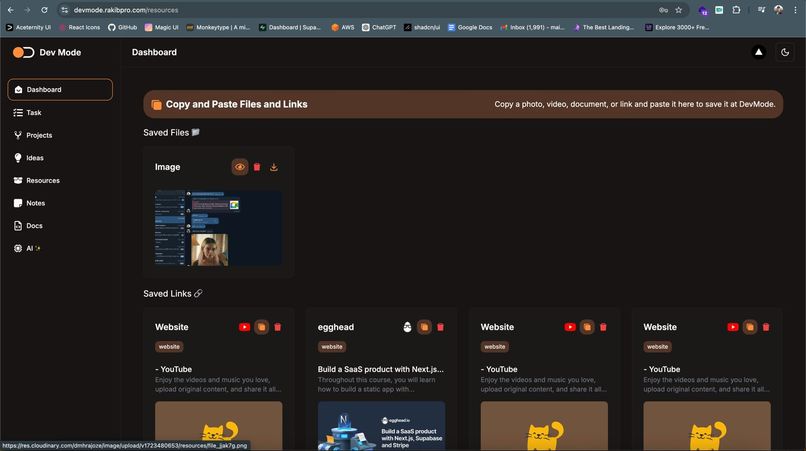Viewport: 806px width, 451px height.
Task: Open 'Build a SaaS product with Next.js...' title
Action: tap(380, 369)
